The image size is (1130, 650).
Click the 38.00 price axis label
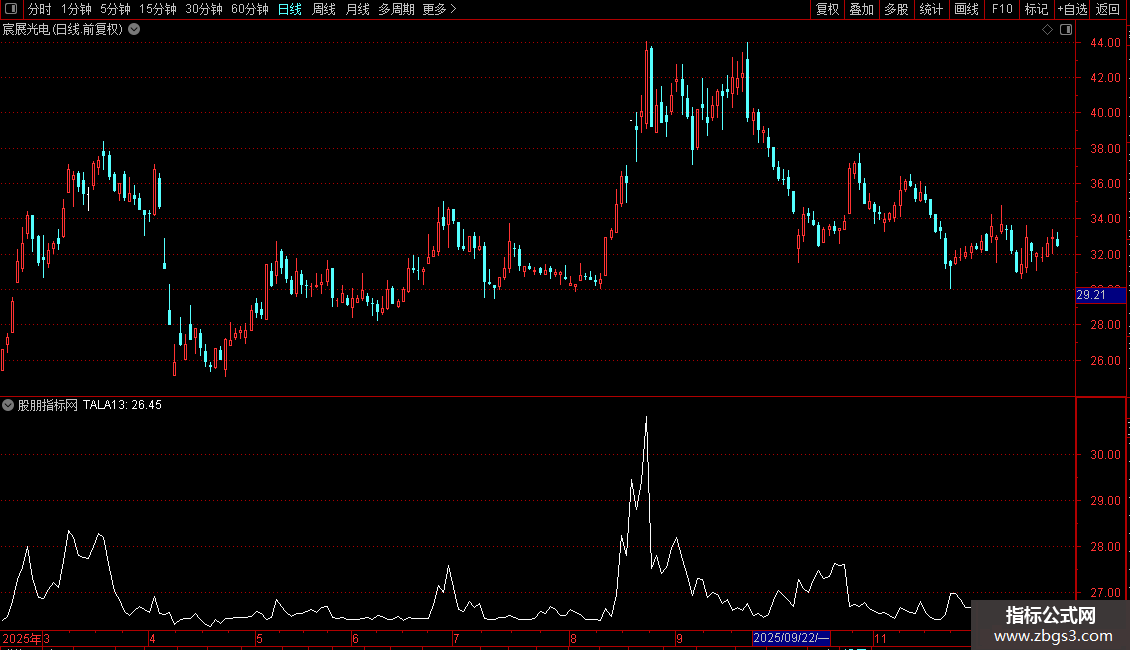(1105, 148)
